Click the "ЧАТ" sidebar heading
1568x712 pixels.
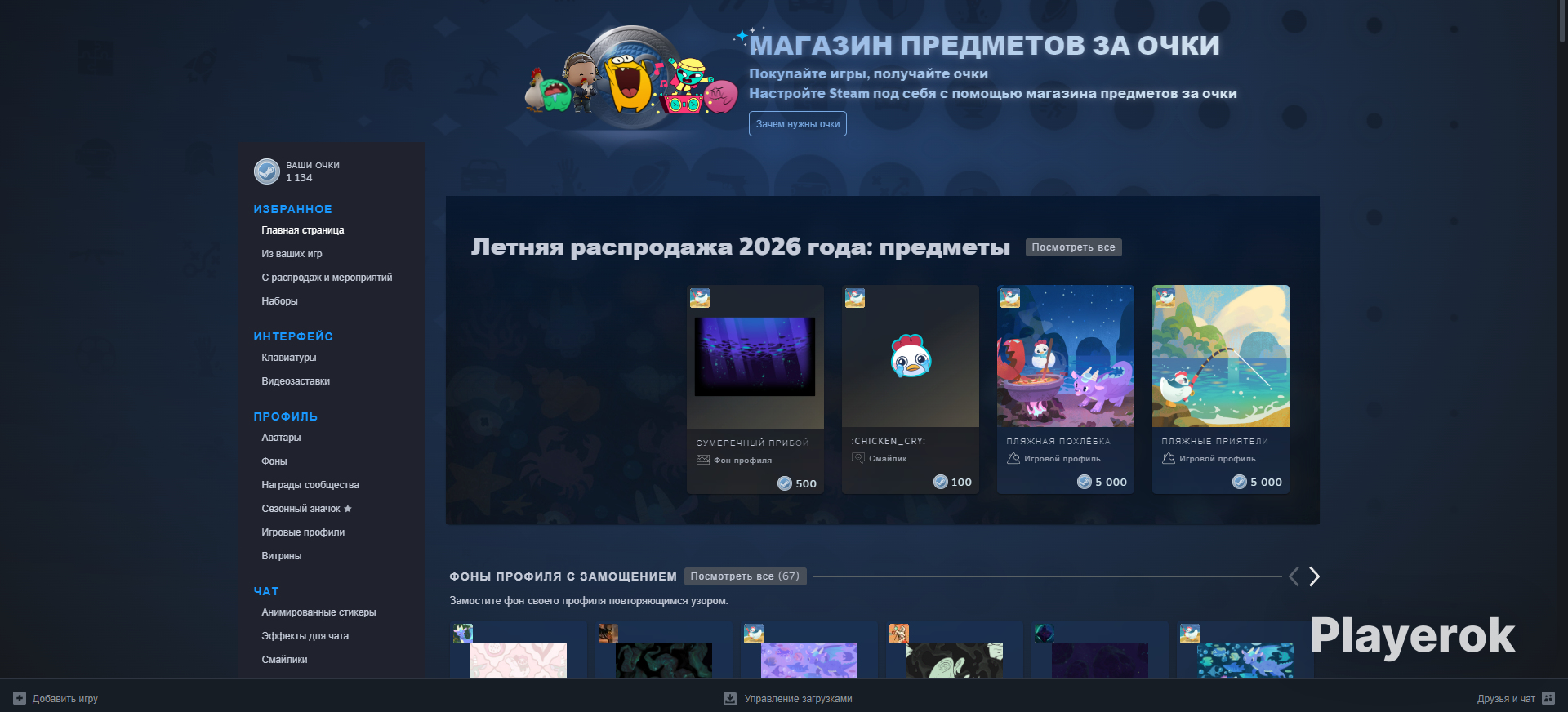pos(266,591)
